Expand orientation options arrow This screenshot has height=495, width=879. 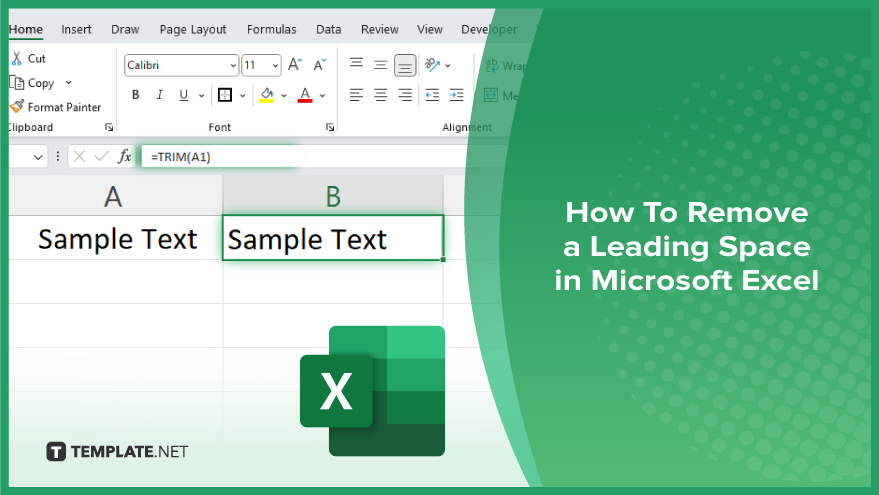pos(448,66)
